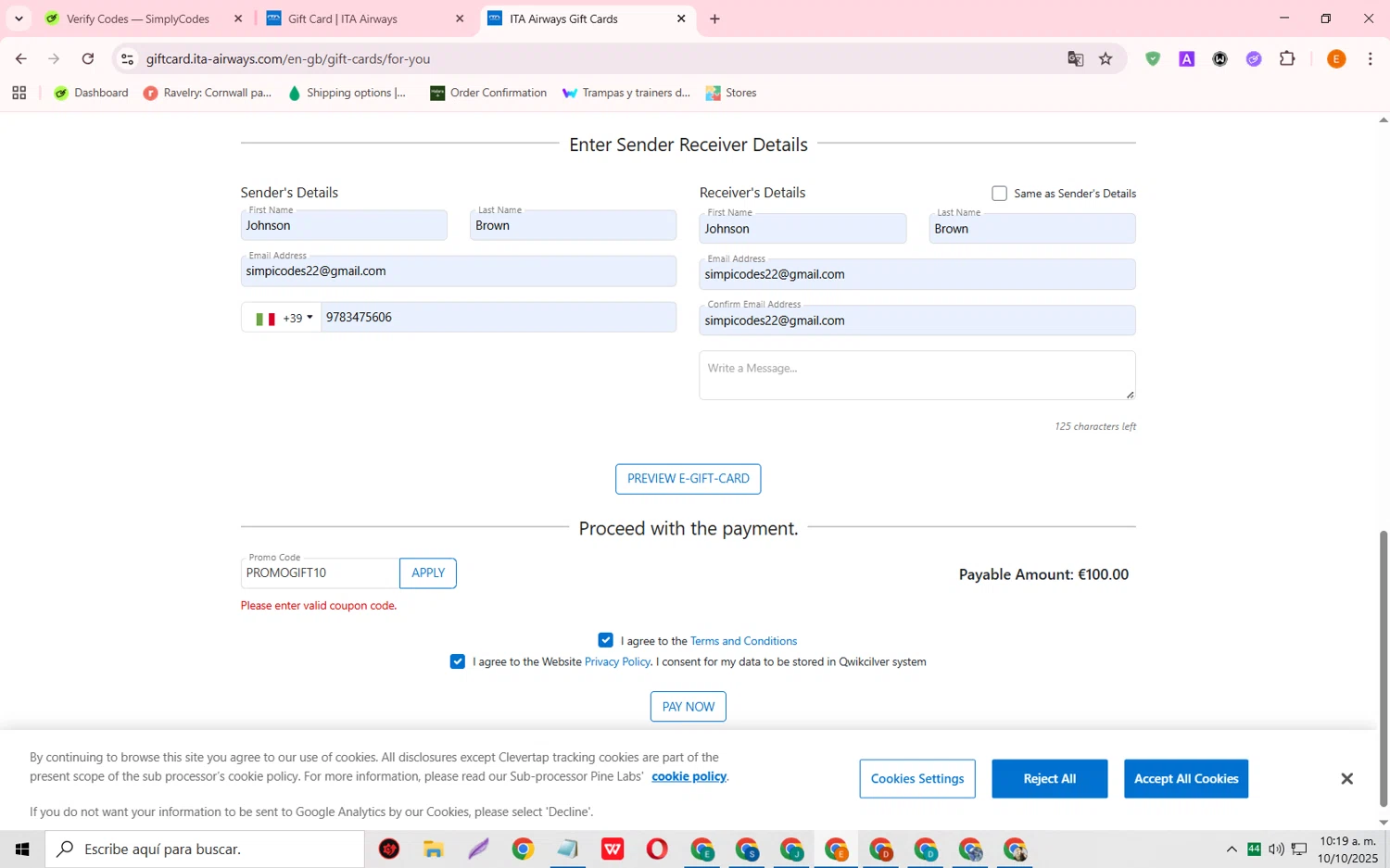The height and width of the screenshot is (868, 1390).
Task: Uncheck the Terms and Conditions agreement
Action: point(606,640)
